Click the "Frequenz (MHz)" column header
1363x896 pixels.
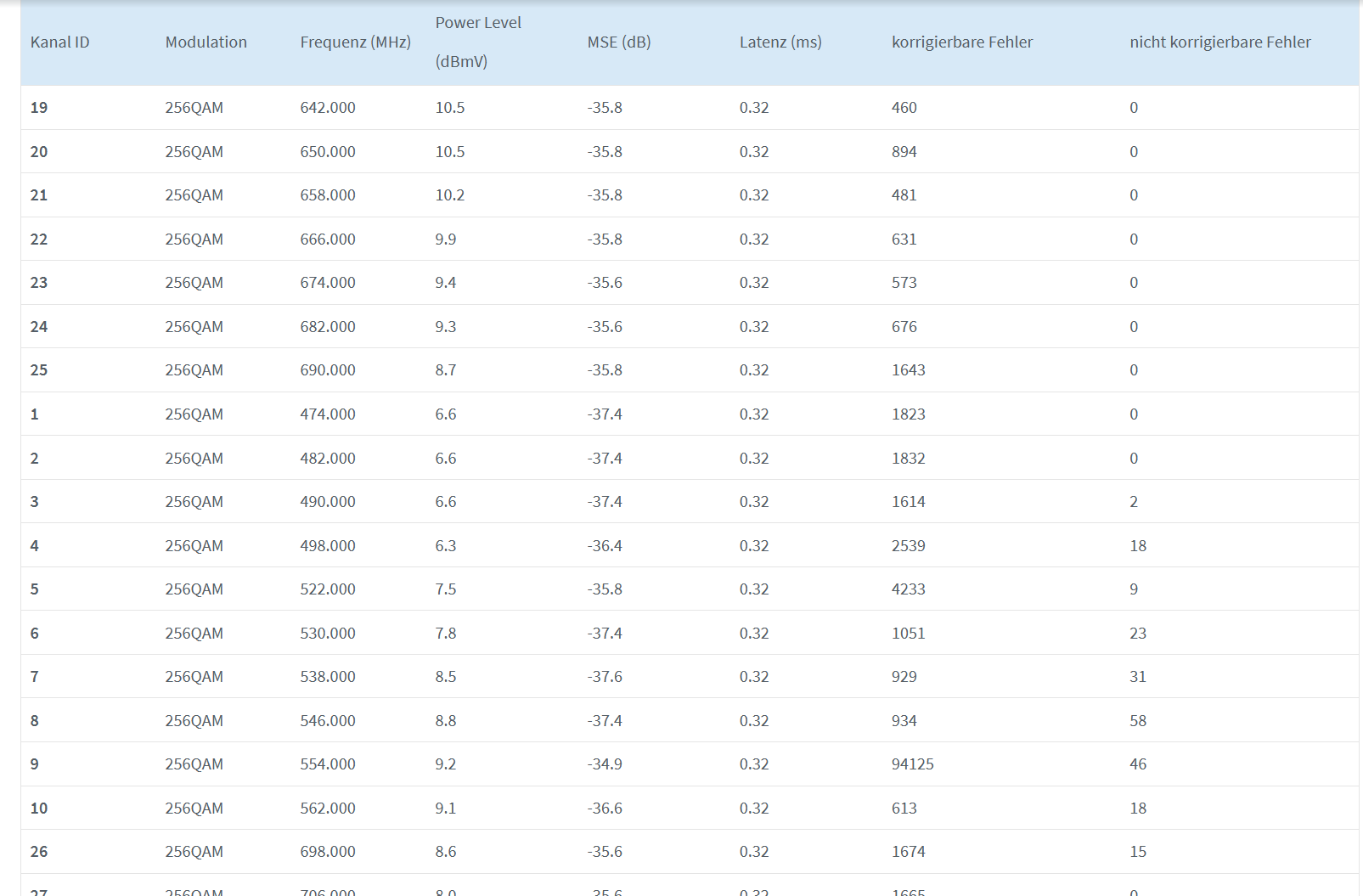[356, 42]
